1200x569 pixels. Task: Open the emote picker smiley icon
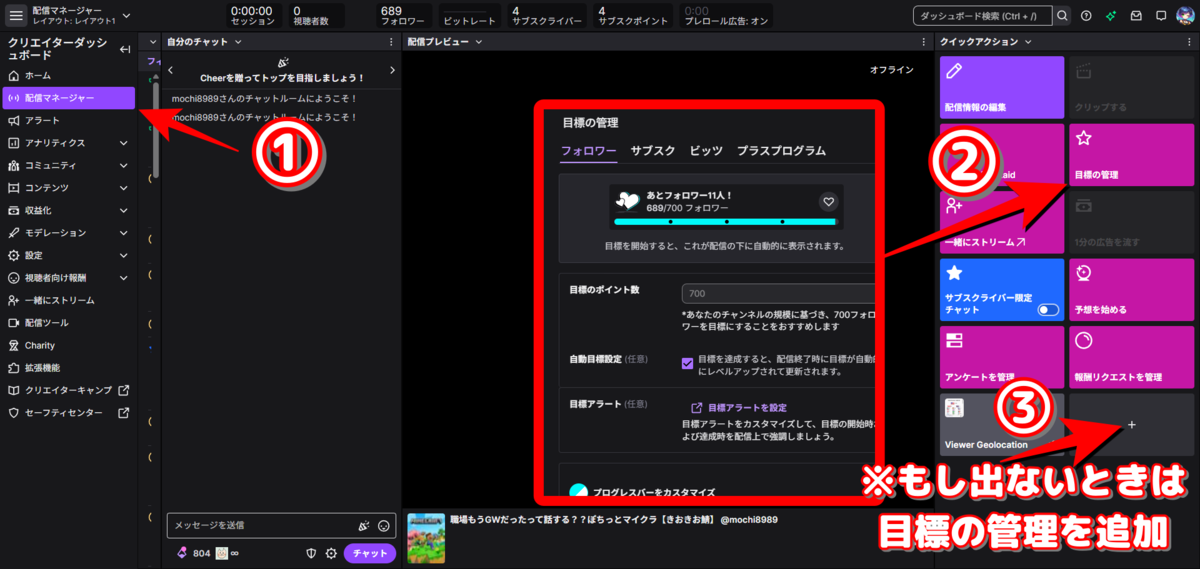[x=384, y=525]
